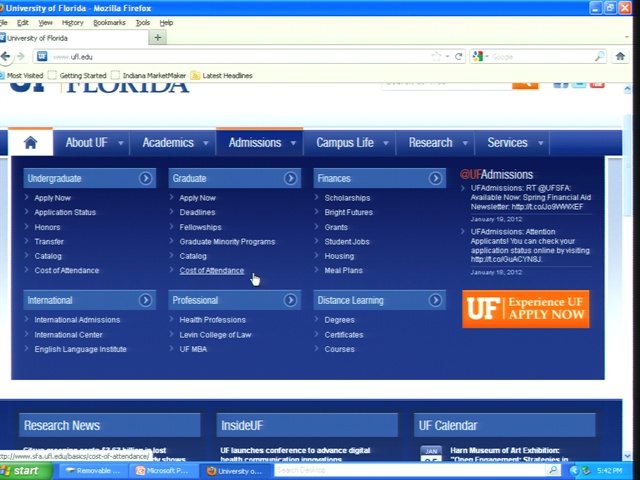Screen dimensions: 640x480
Task: Click the circle arrow icon beside Distance Learning
Action: [435, 300]
